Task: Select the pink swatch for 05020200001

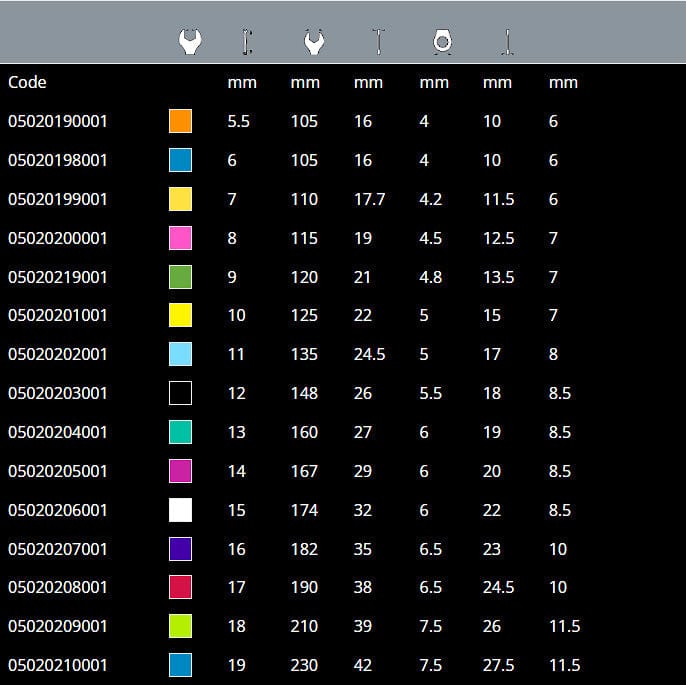Action: tap(180, 238)
